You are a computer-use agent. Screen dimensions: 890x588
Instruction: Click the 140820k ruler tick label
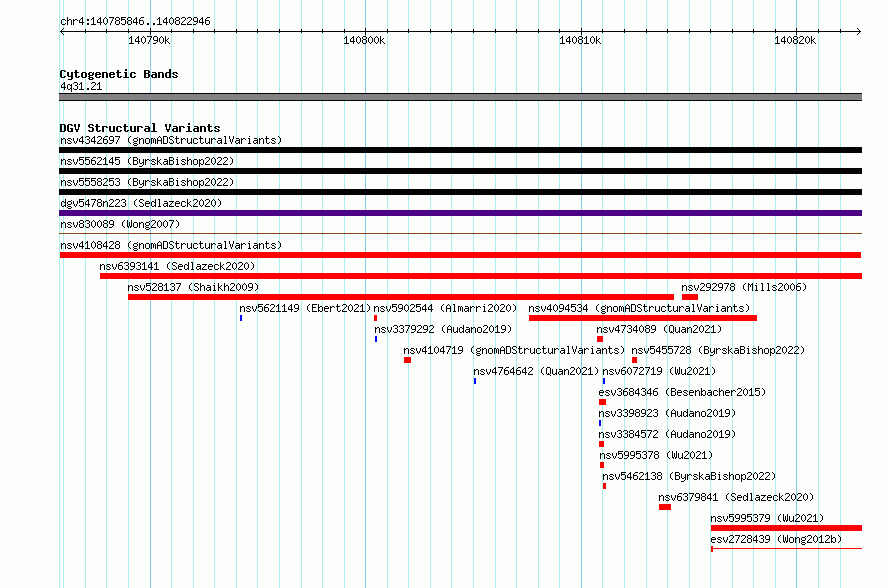click(795, 40)
